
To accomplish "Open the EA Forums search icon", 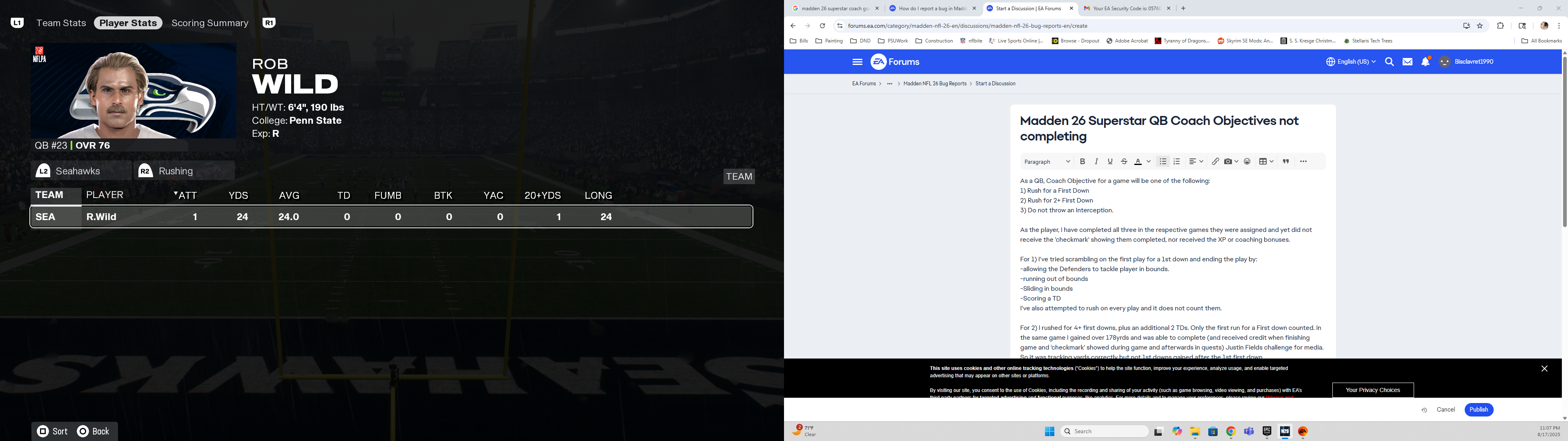I will pyautogui.click(x=1390, y=62).
